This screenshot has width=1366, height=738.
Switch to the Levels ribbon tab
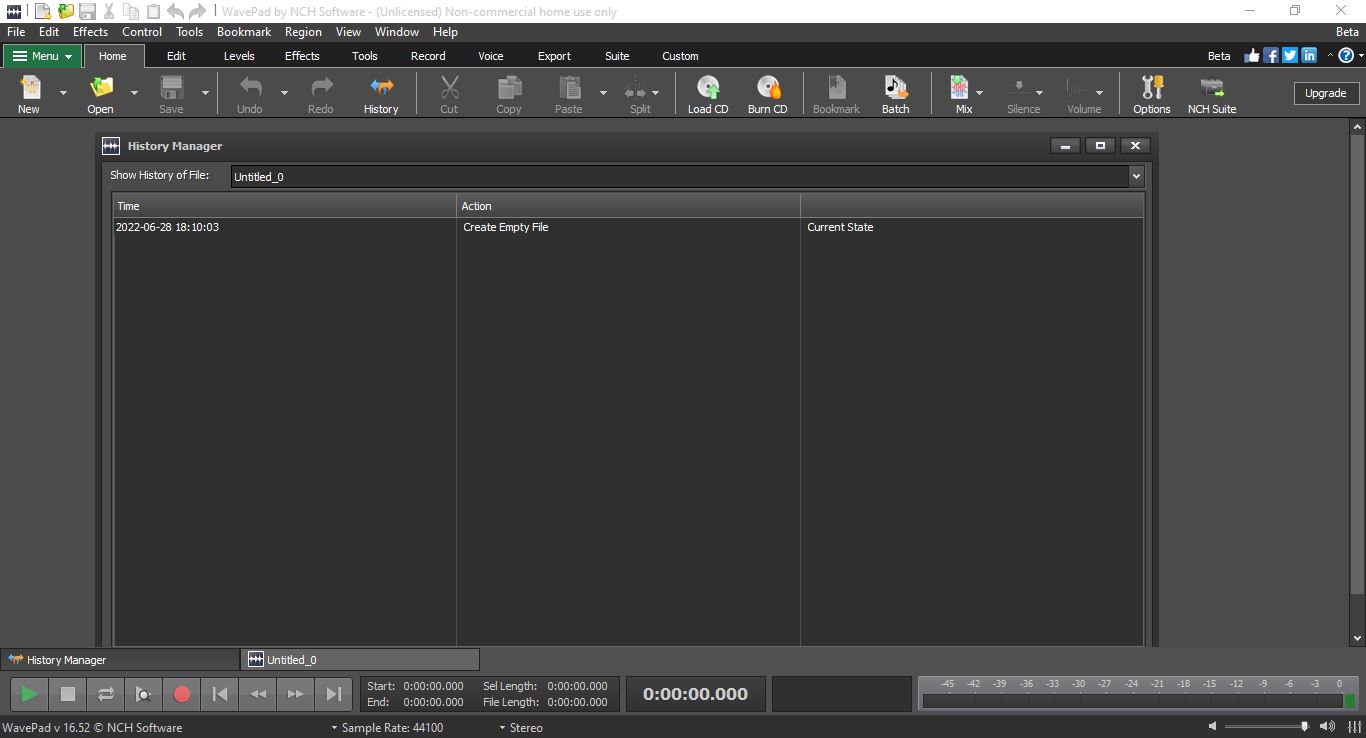(x=239, y=56)
